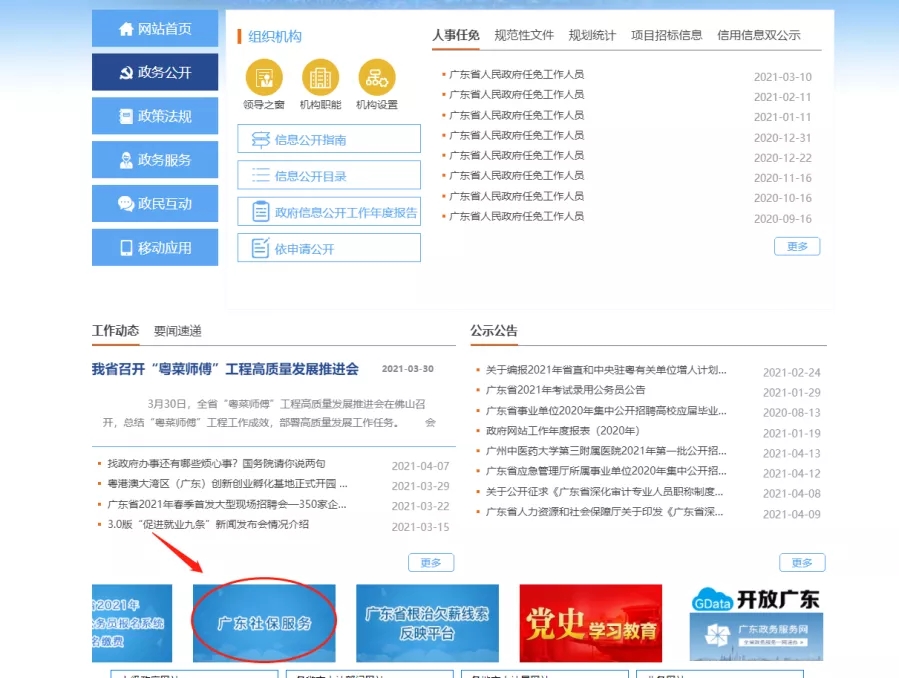Switch to the 规范性文件 tab
The width and height of the screenshot is (899, 678).
(524, 35)
